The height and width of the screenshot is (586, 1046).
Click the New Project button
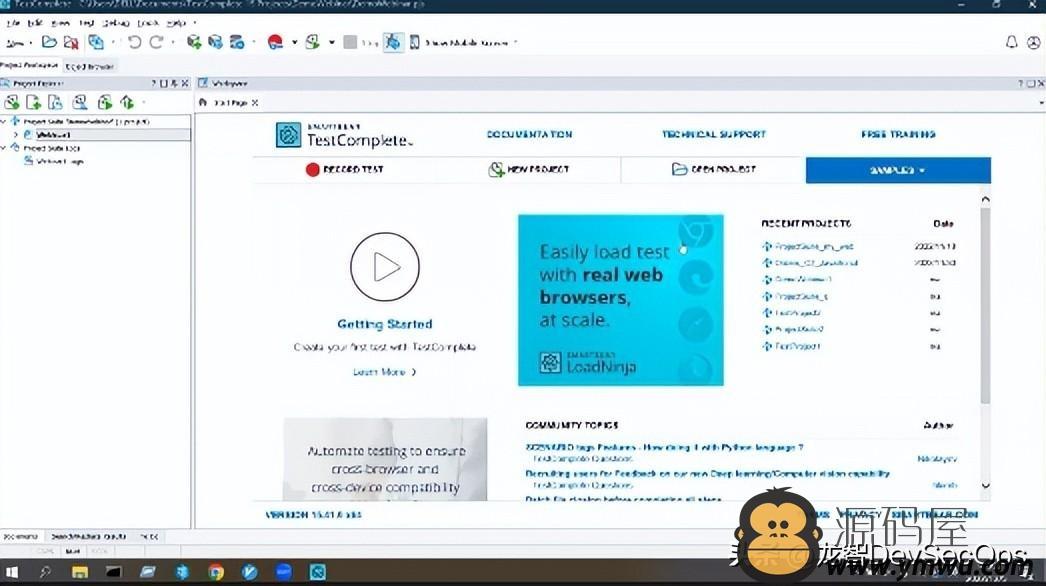coord(529,170)
